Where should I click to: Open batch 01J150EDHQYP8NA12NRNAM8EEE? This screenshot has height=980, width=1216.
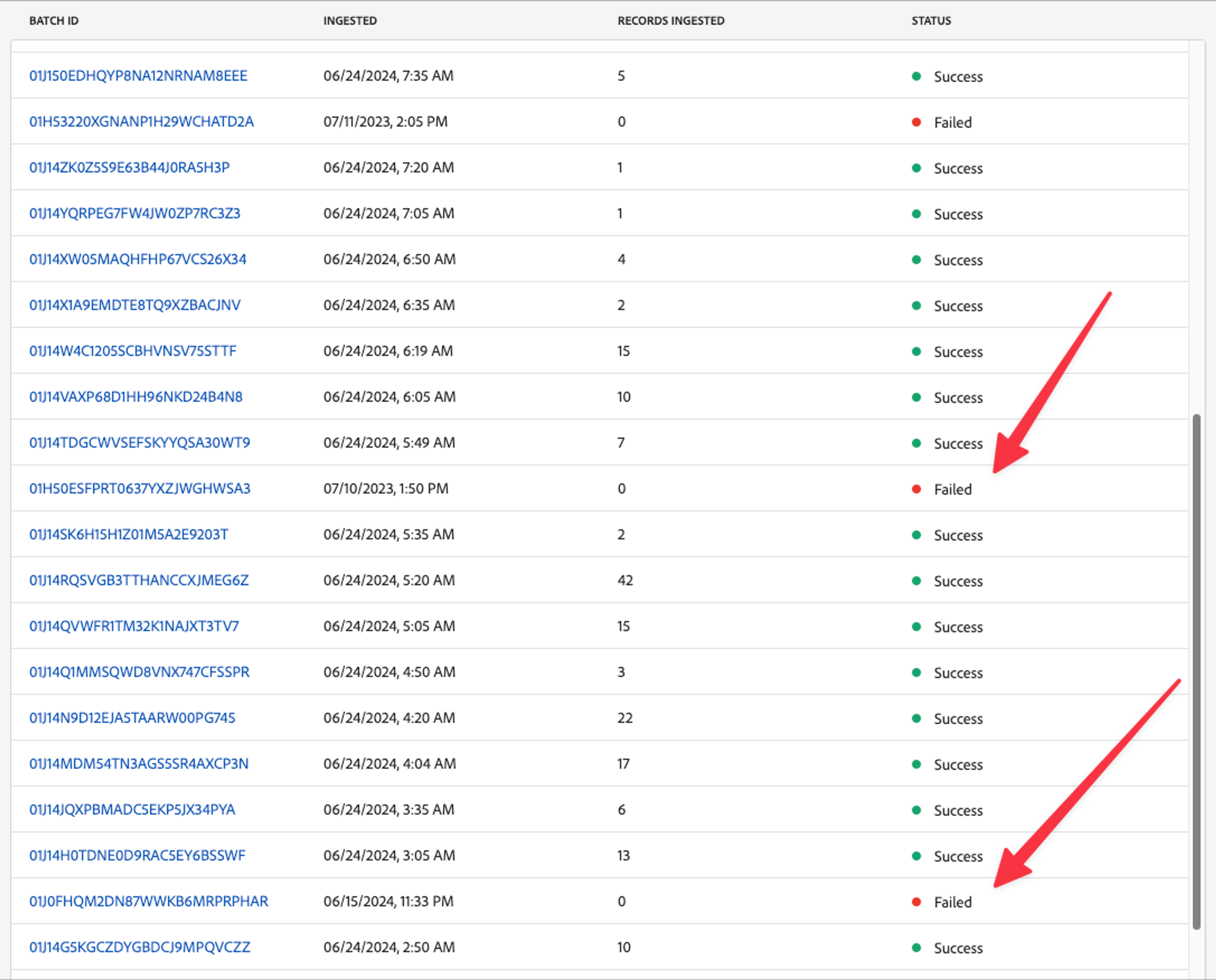pyautogui.click(x=138, y=76)
